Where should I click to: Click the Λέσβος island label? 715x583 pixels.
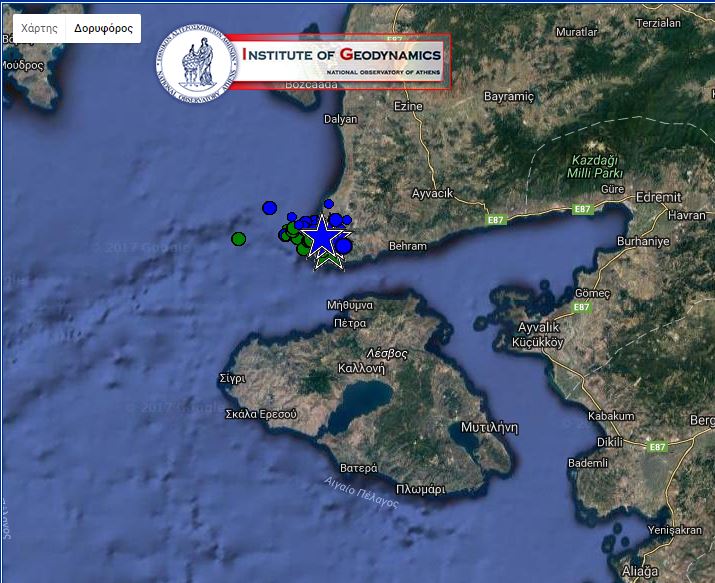387,353
